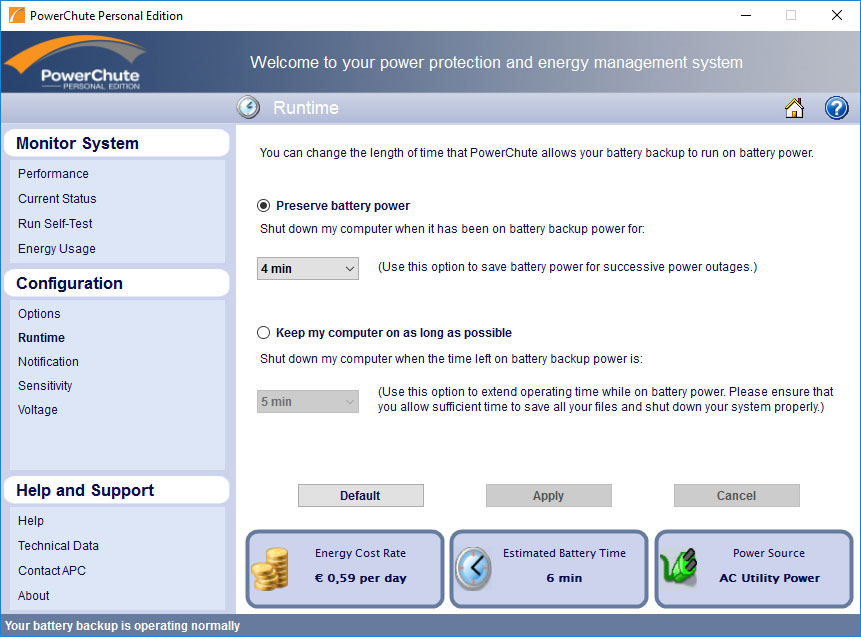The height and width of the screenshot is (637, 861).
Task: Click the Runtime clock icon in header
Action: 248,107
